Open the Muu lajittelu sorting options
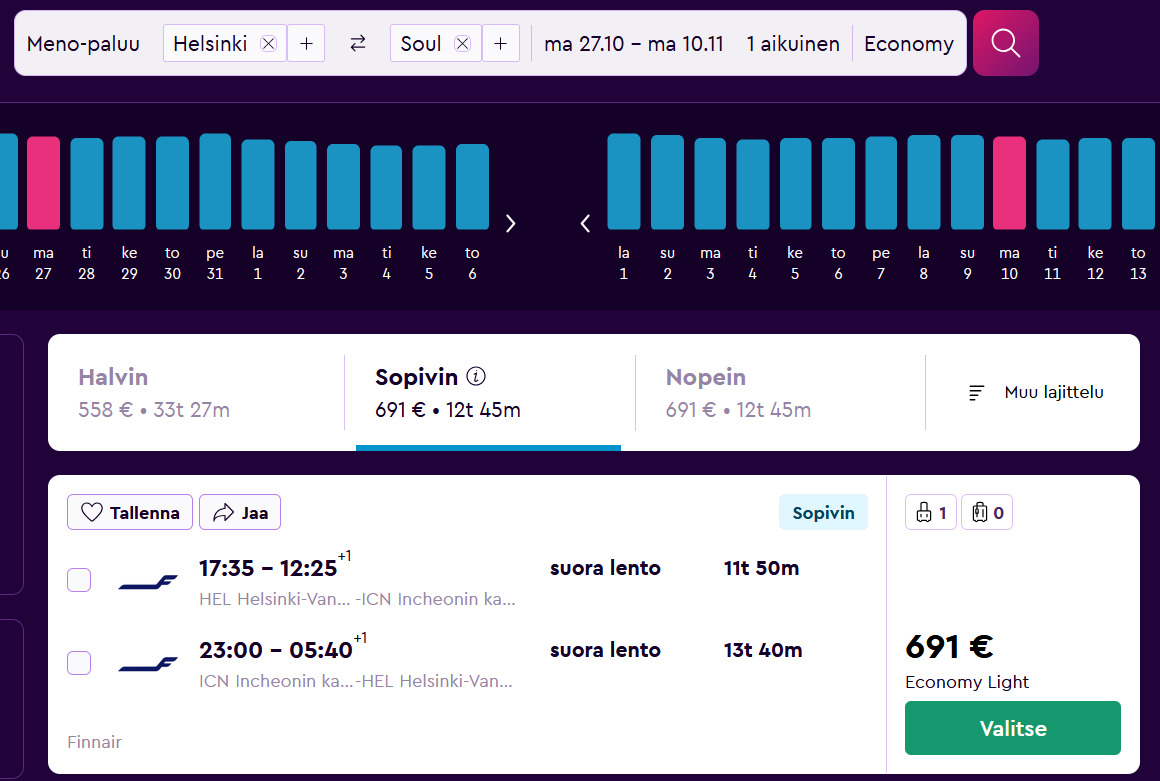 point(1037,393)
